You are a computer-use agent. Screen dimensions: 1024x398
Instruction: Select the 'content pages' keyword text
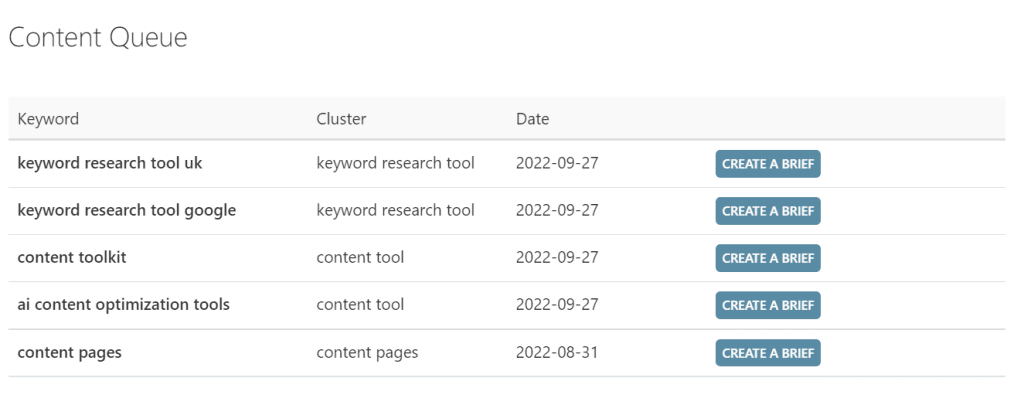click(69, 353)
